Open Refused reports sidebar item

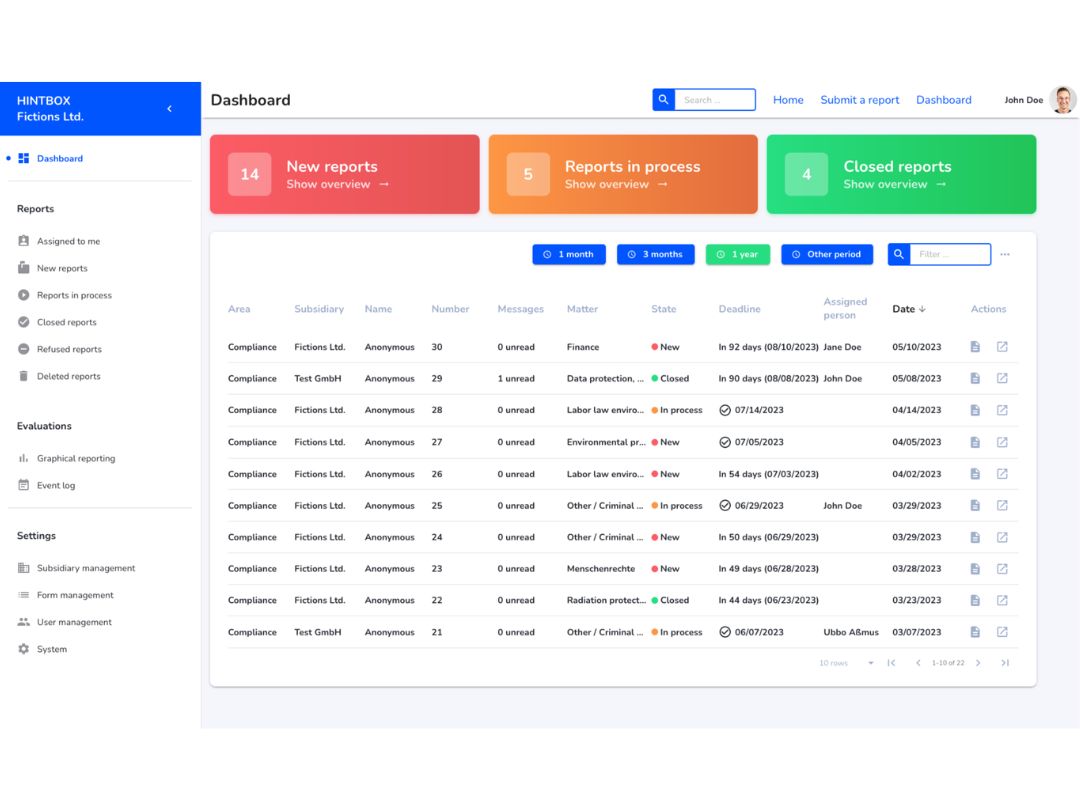[x=69, y=349]
